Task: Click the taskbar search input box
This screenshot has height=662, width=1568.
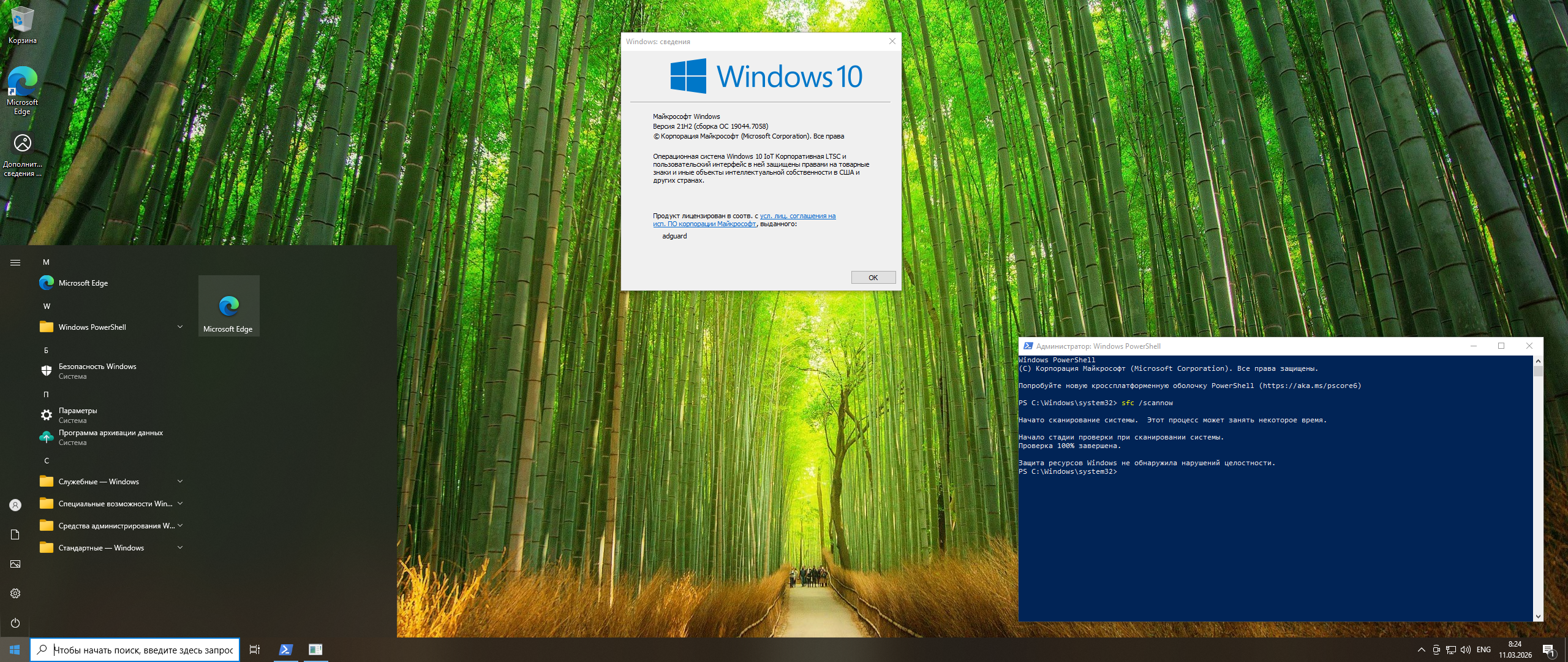Action: point(142,650)
